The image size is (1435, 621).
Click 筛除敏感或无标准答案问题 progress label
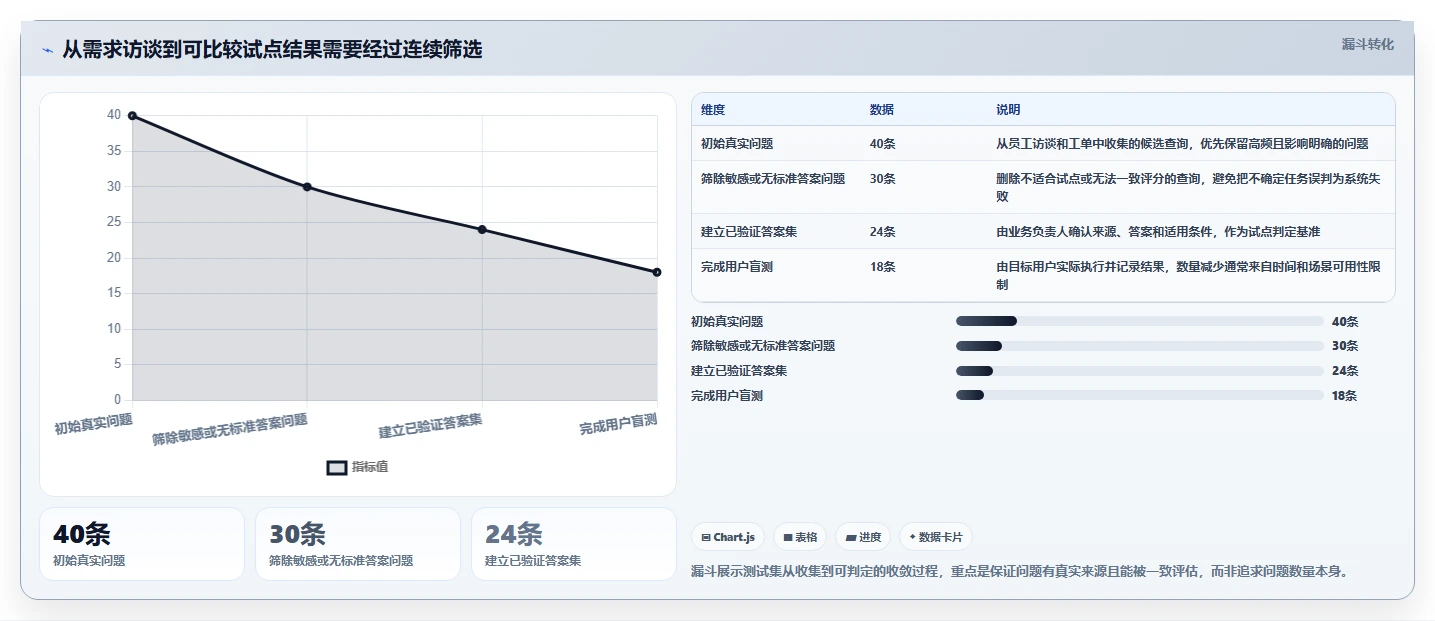(x=763, y=346)
